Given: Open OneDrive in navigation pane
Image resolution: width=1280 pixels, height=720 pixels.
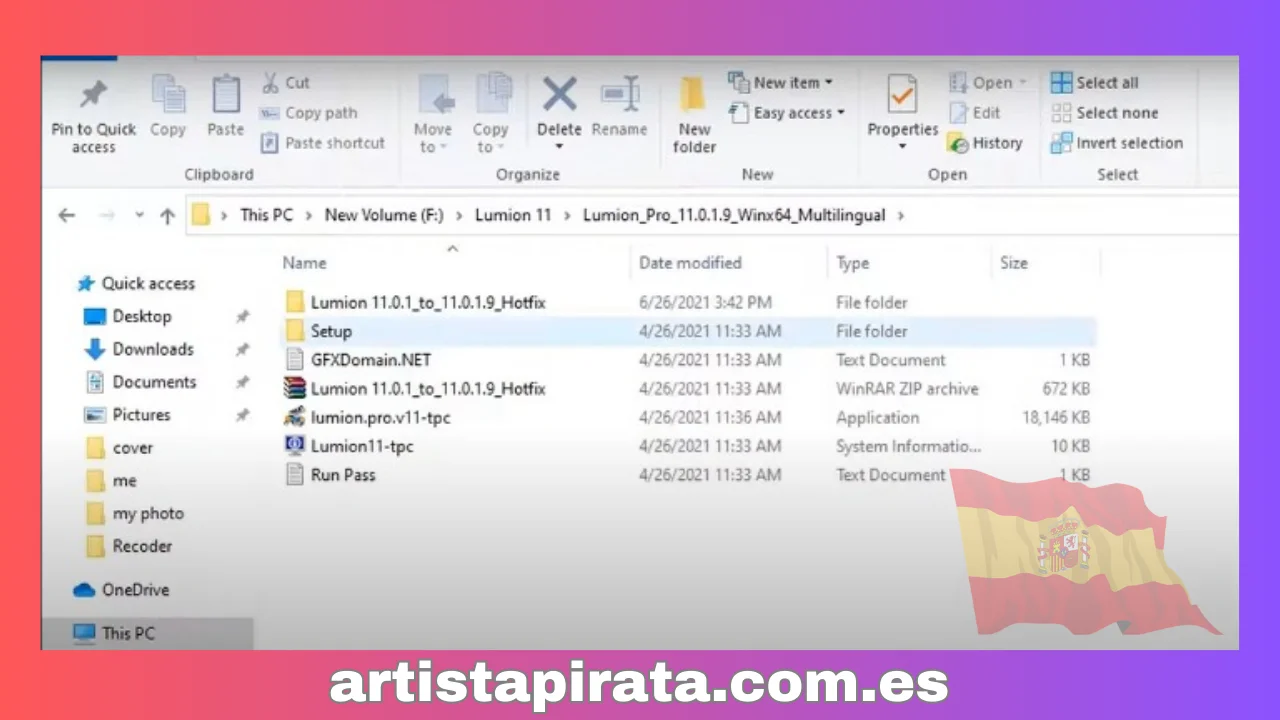Looking at the screenshot, I should (x=121, y=590).
